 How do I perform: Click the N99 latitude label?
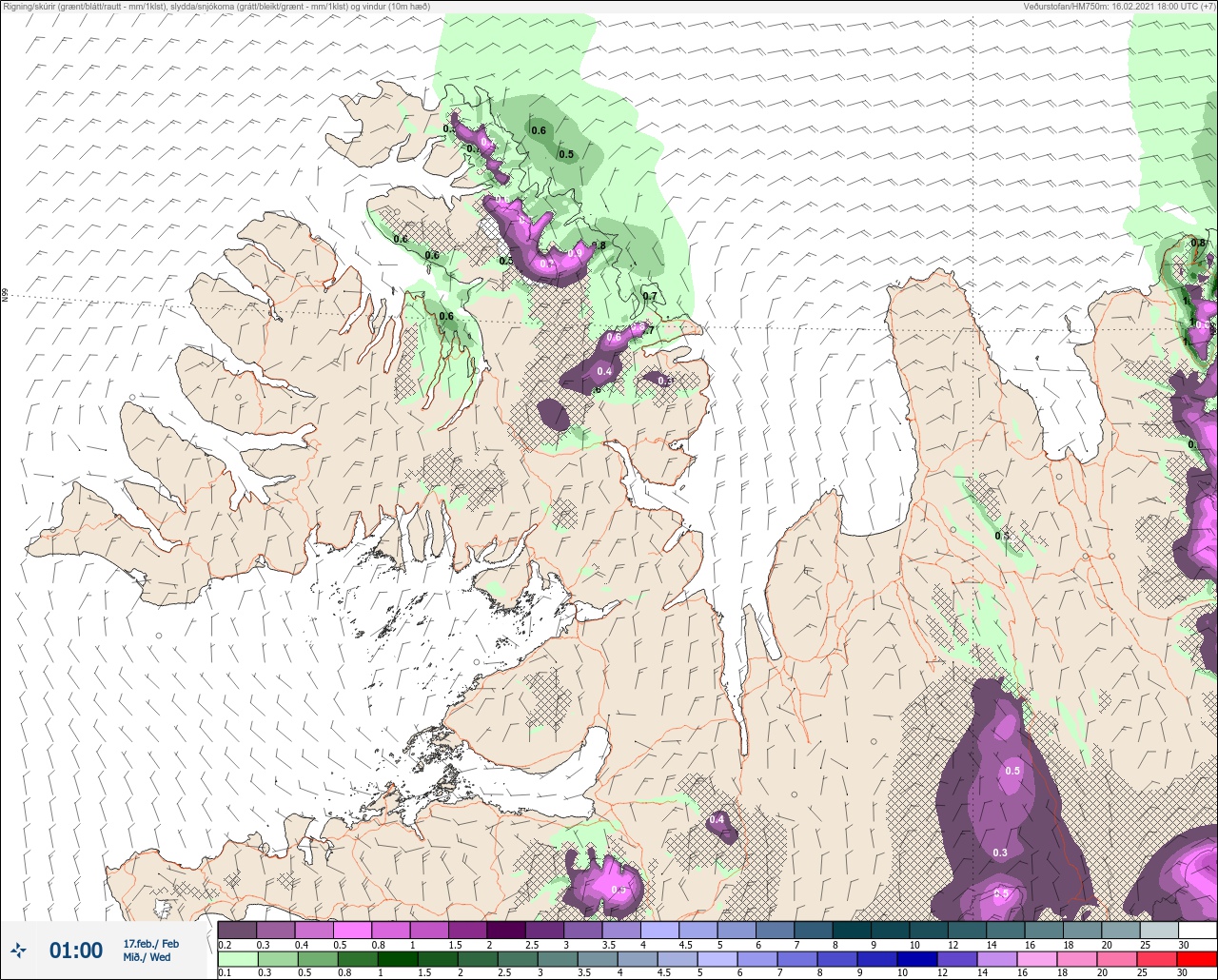pos(5,296)
